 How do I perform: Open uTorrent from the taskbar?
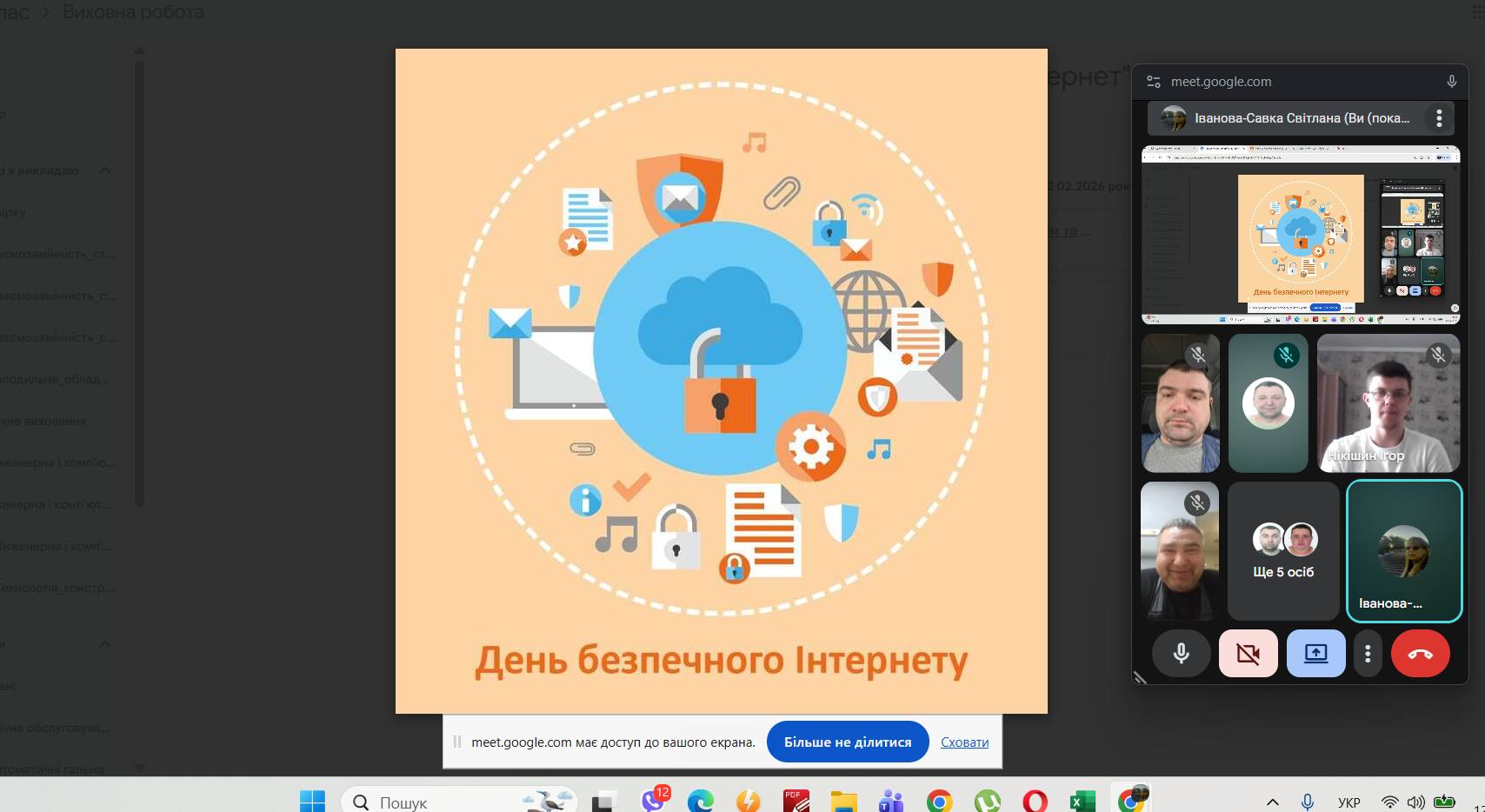987,801
